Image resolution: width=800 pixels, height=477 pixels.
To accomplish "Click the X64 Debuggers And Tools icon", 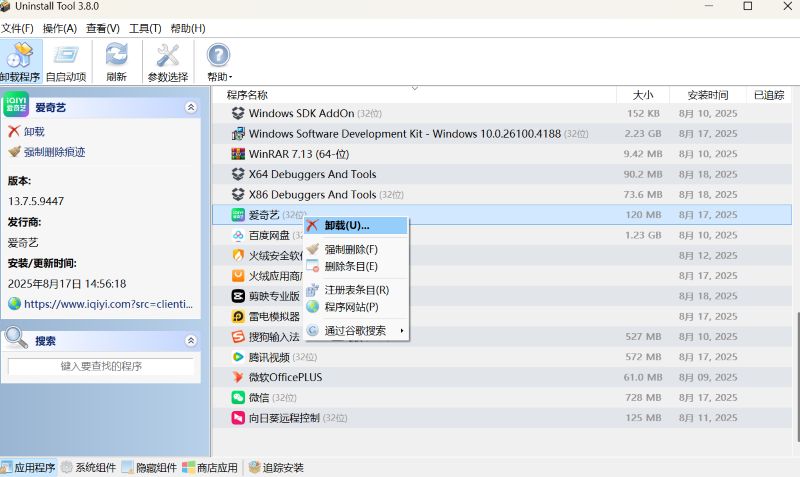I will (238, 174).
